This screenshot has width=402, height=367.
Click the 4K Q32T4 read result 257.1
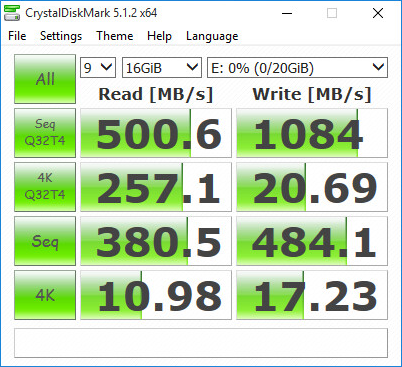(156, 187)
